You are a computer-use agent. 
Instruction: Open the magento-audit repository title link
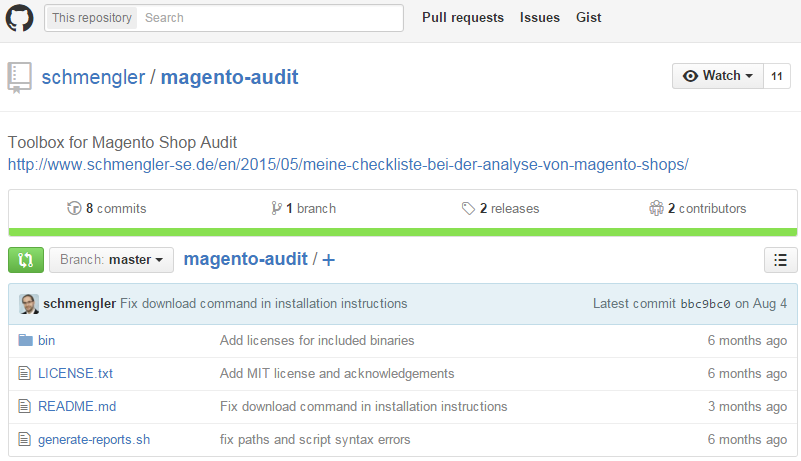coord(229,77)
